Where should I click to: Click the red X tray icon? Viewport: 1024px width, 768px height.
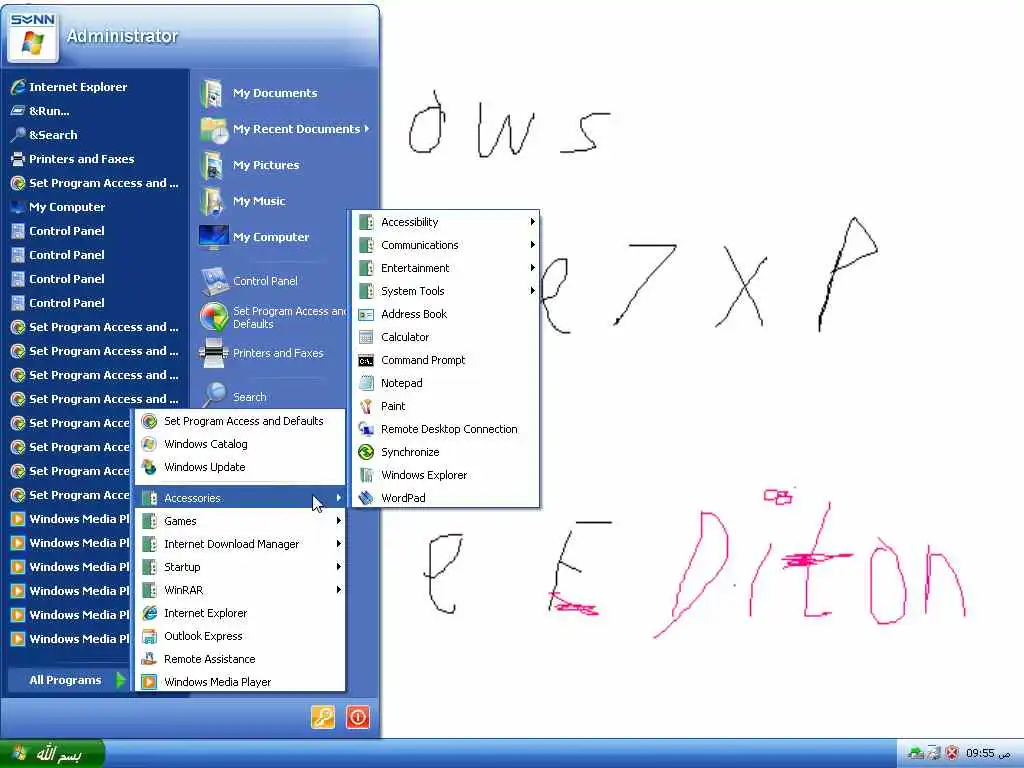tap(952, 753)
